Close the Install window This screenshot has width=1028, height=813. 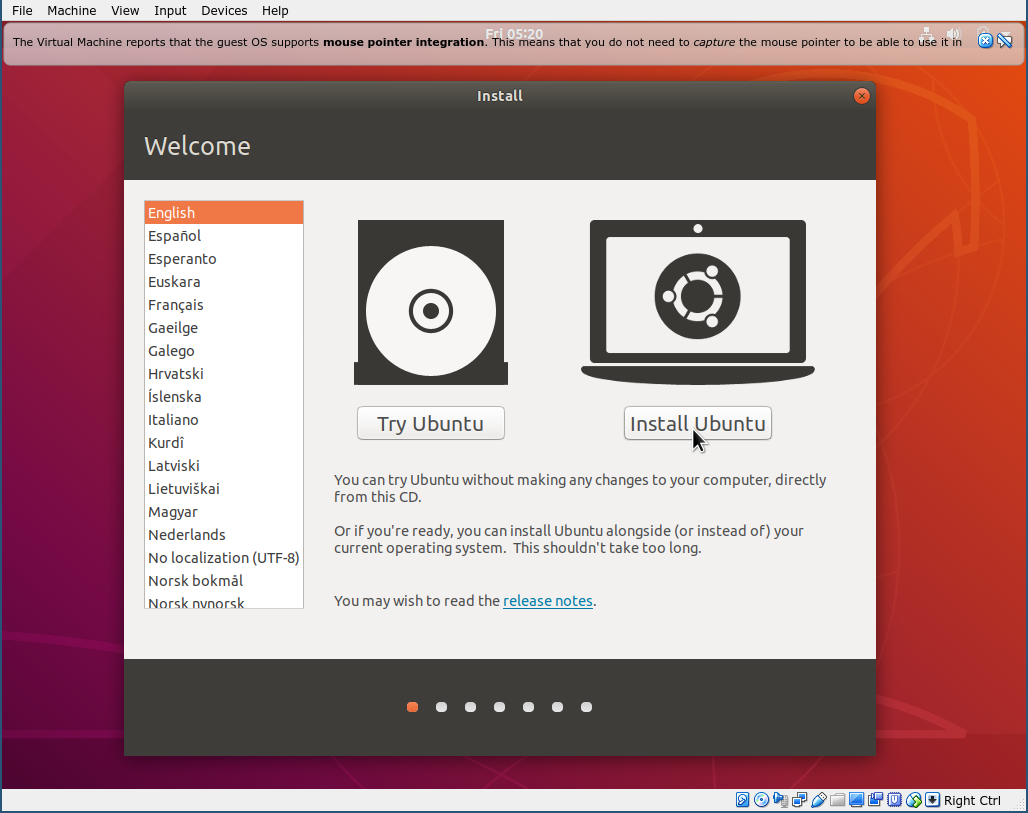[861, 96]
